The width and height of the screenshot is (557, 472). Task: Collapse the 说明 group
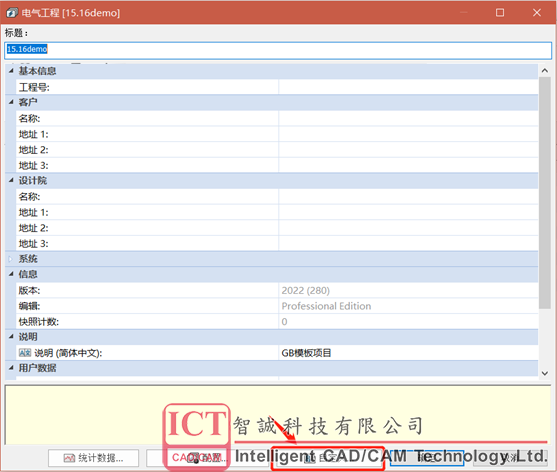tap(11, 337)
